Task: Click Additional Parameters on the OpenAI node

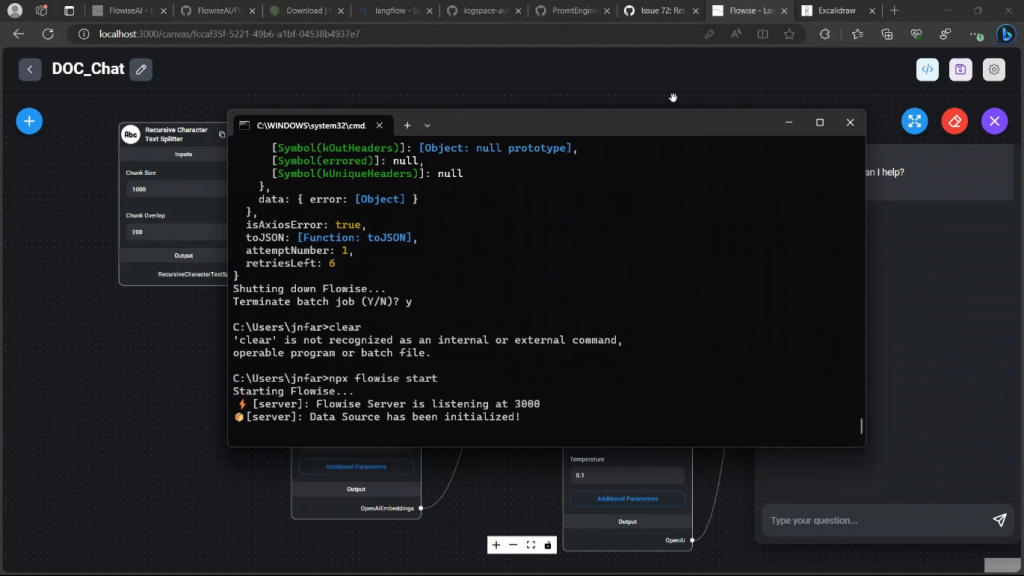Action: 627,498
